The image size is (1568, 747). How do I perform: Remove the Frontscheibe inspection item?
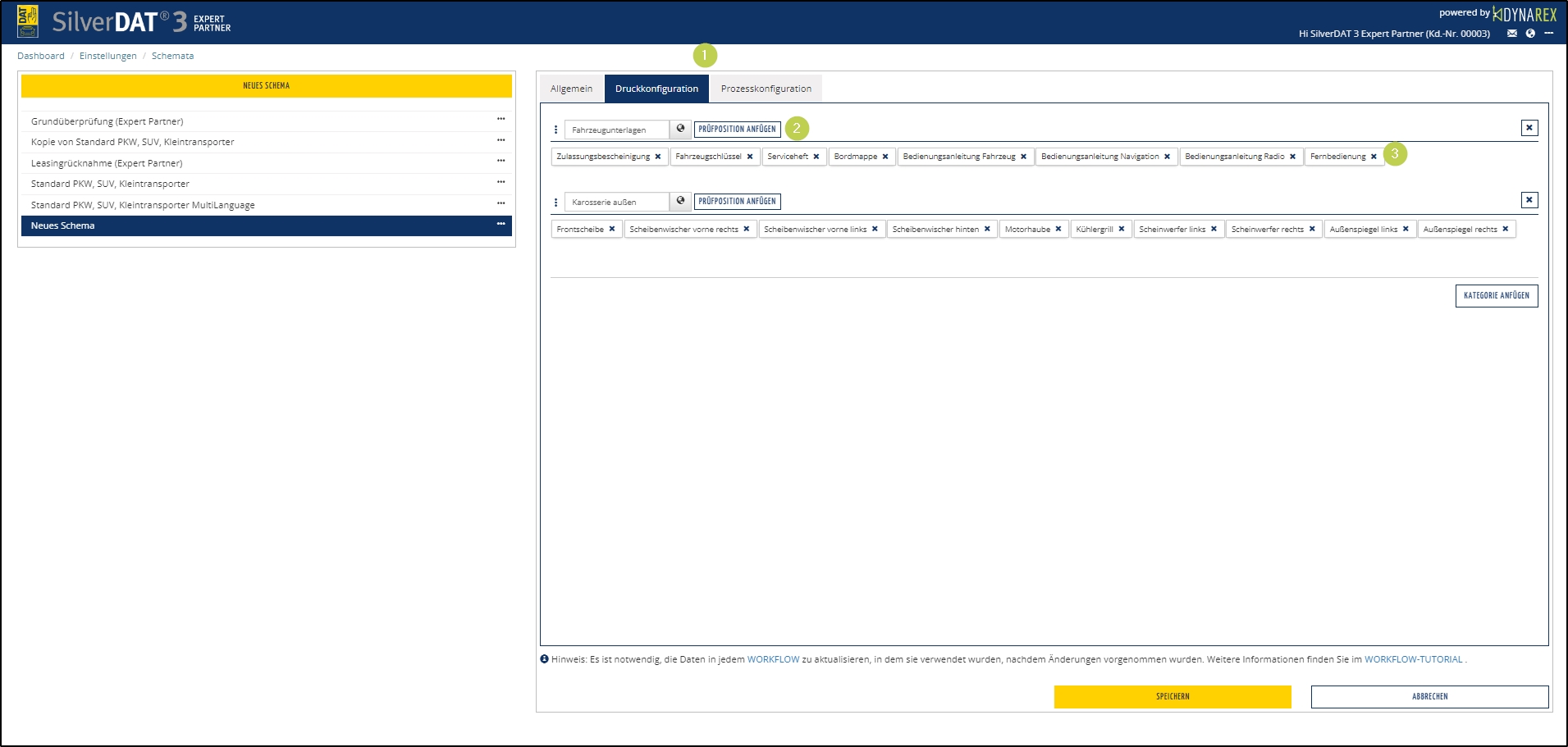[x=612, y=230]
